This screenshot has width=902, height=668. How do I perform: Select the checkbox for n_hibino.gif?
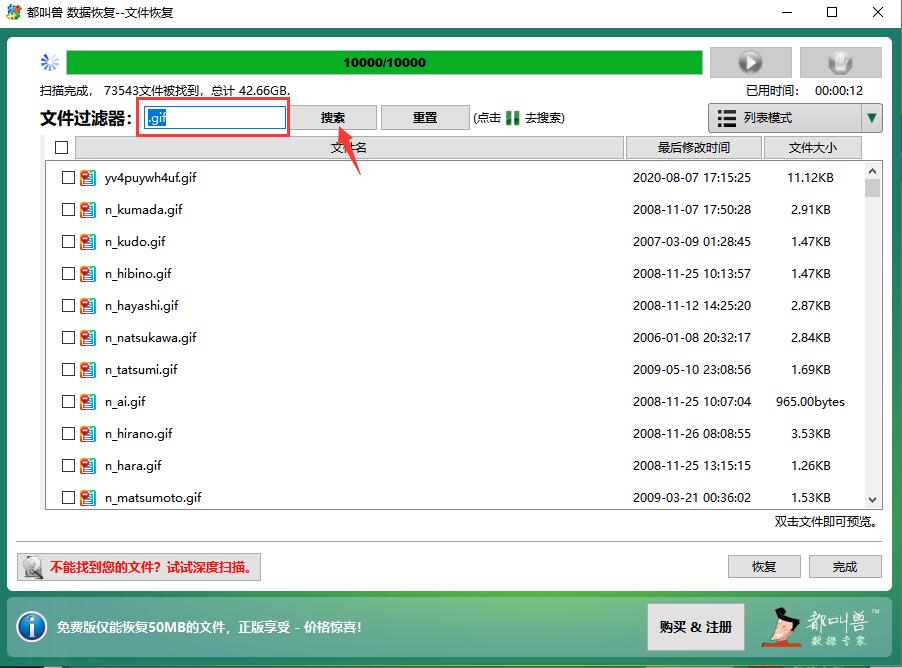pos(68,273)
